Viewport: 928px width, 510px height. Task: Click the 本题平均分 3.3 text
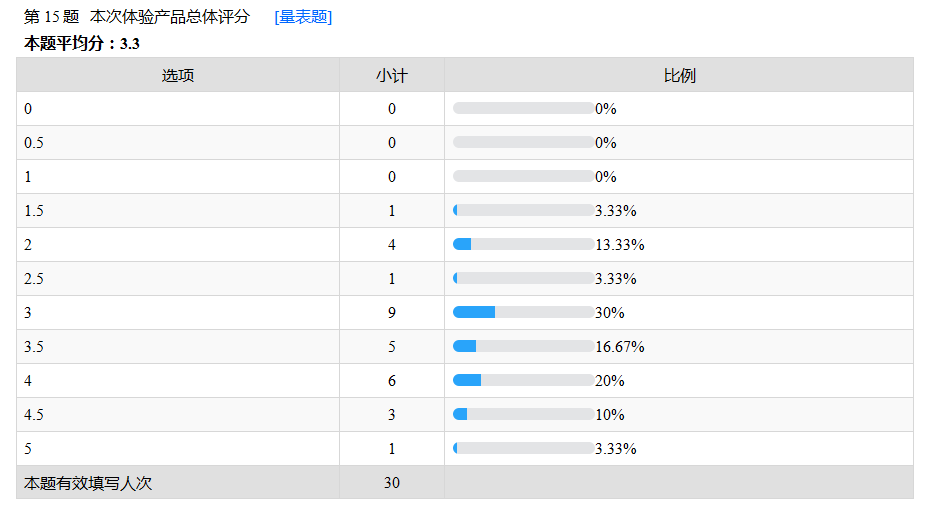coord(82,43)
